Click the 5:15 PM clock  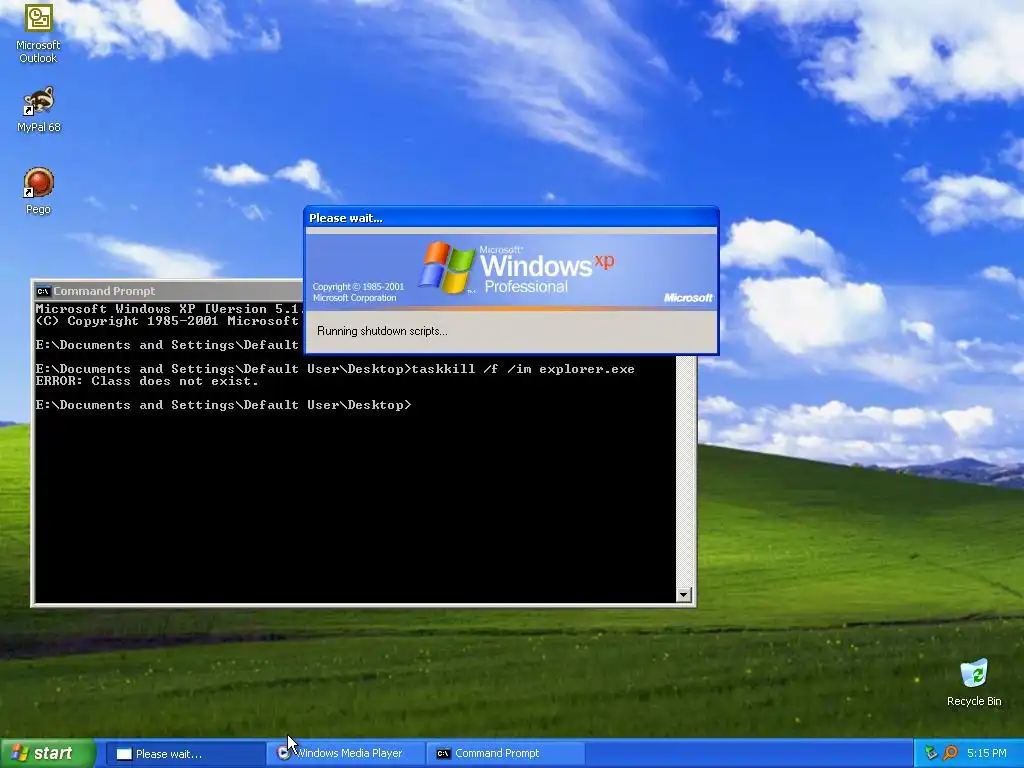coord(987,753)
